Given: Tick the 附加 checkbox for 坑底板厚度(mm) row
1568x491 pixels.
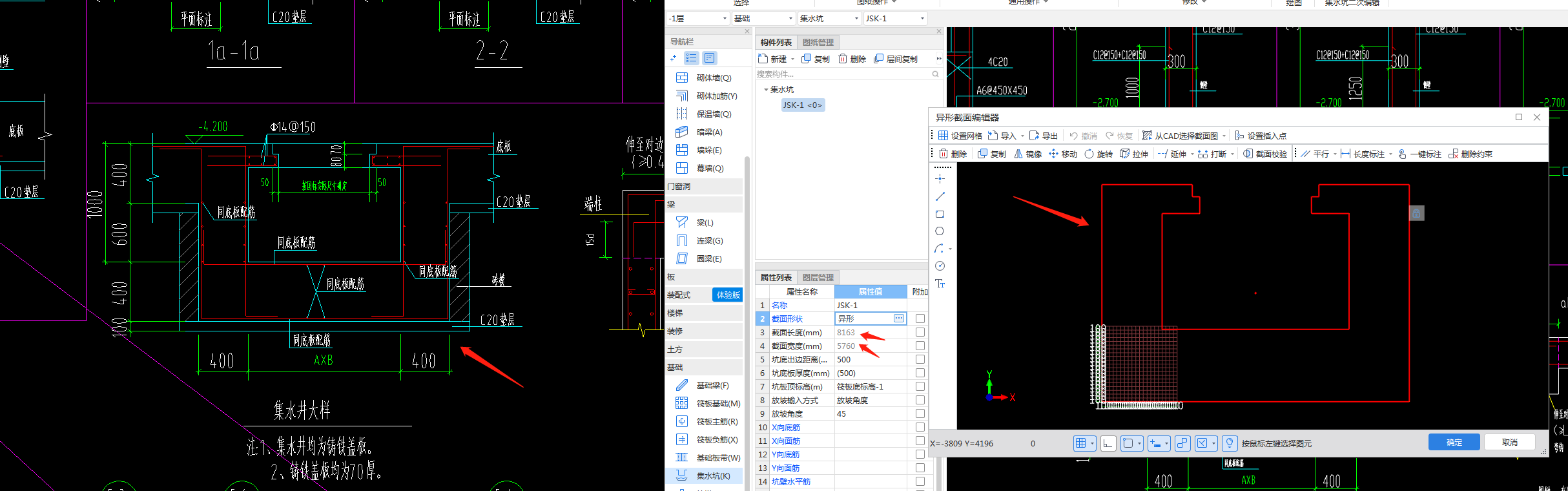Looking at the screenshot, I should [920, 373].
